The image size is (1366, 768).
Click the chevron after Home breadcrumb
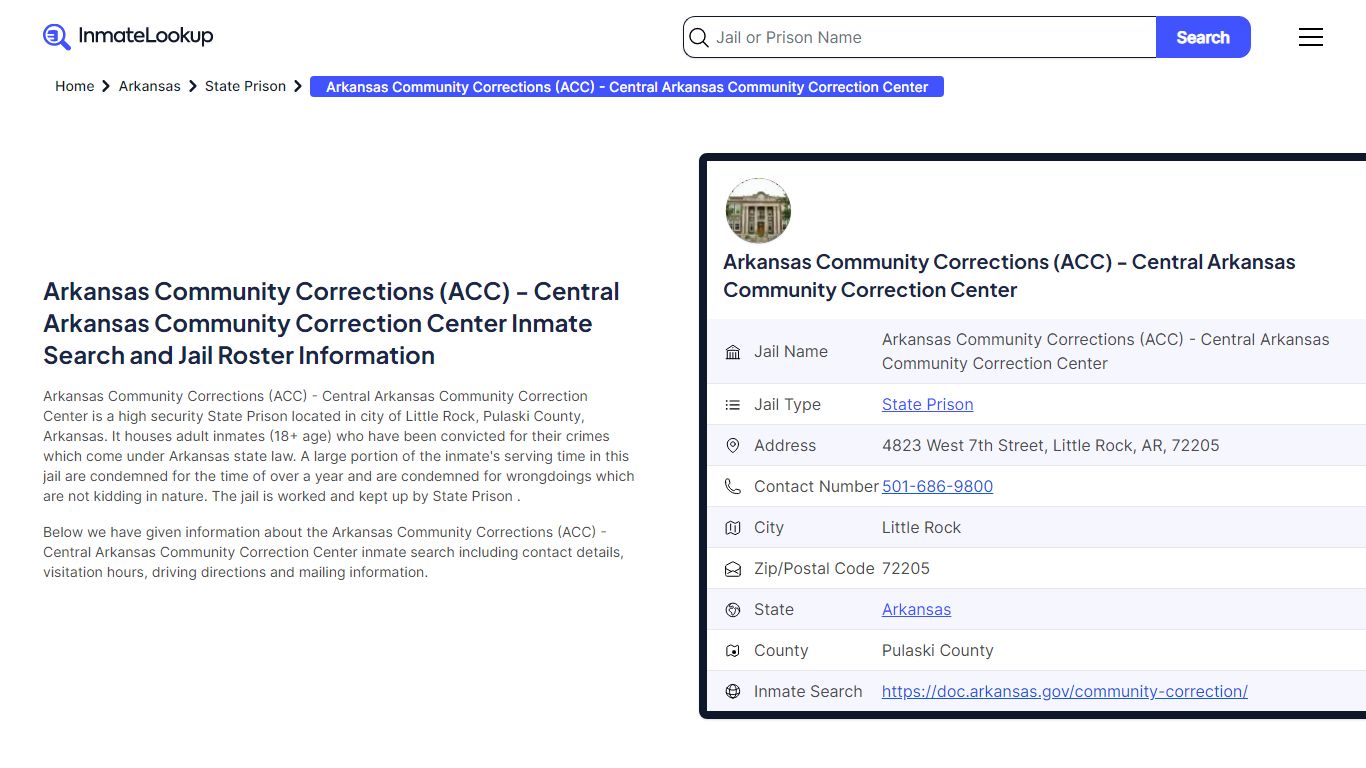(106, 87)
